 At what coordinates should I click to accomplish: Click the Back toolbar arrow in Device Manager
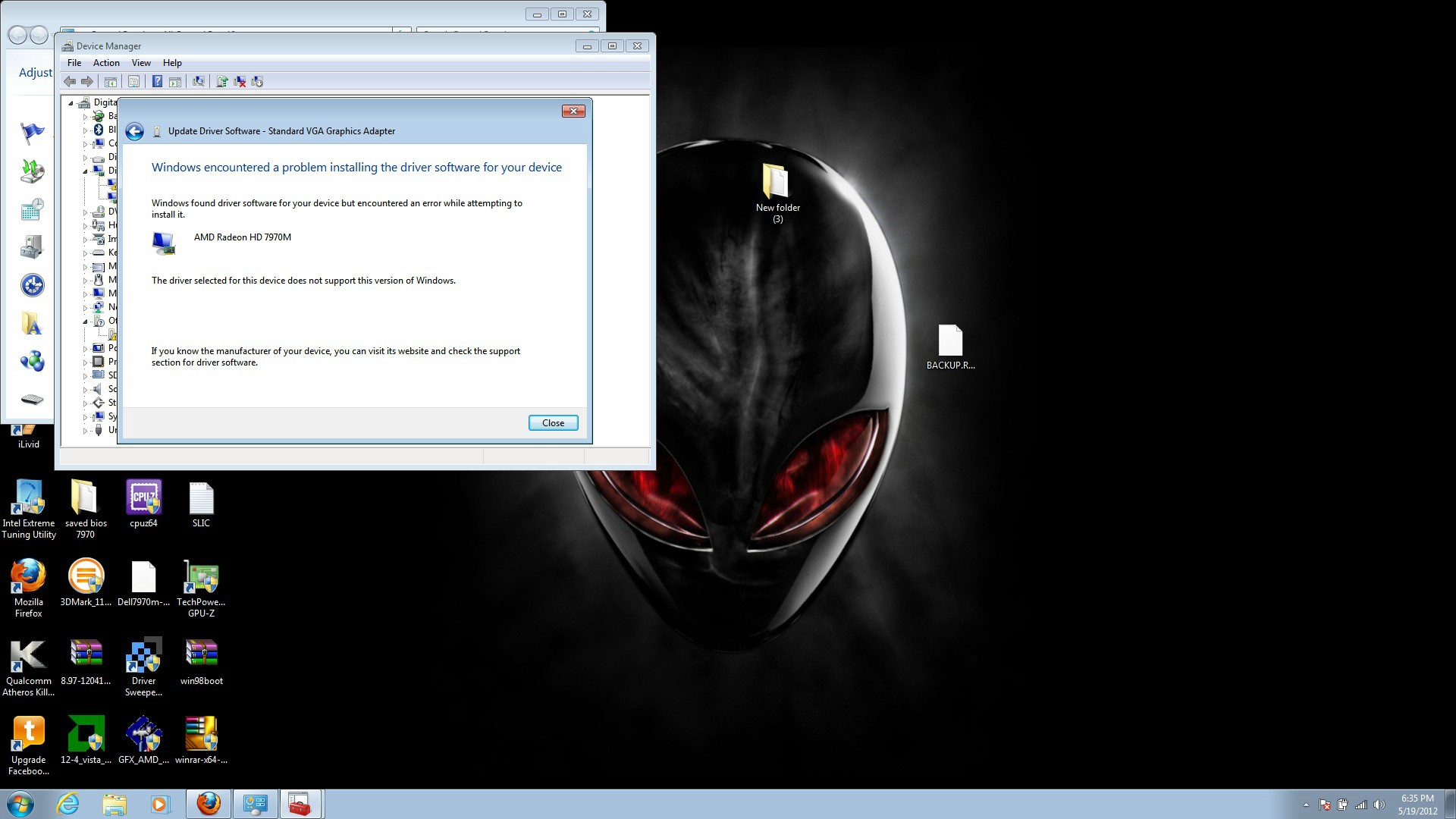70,82
